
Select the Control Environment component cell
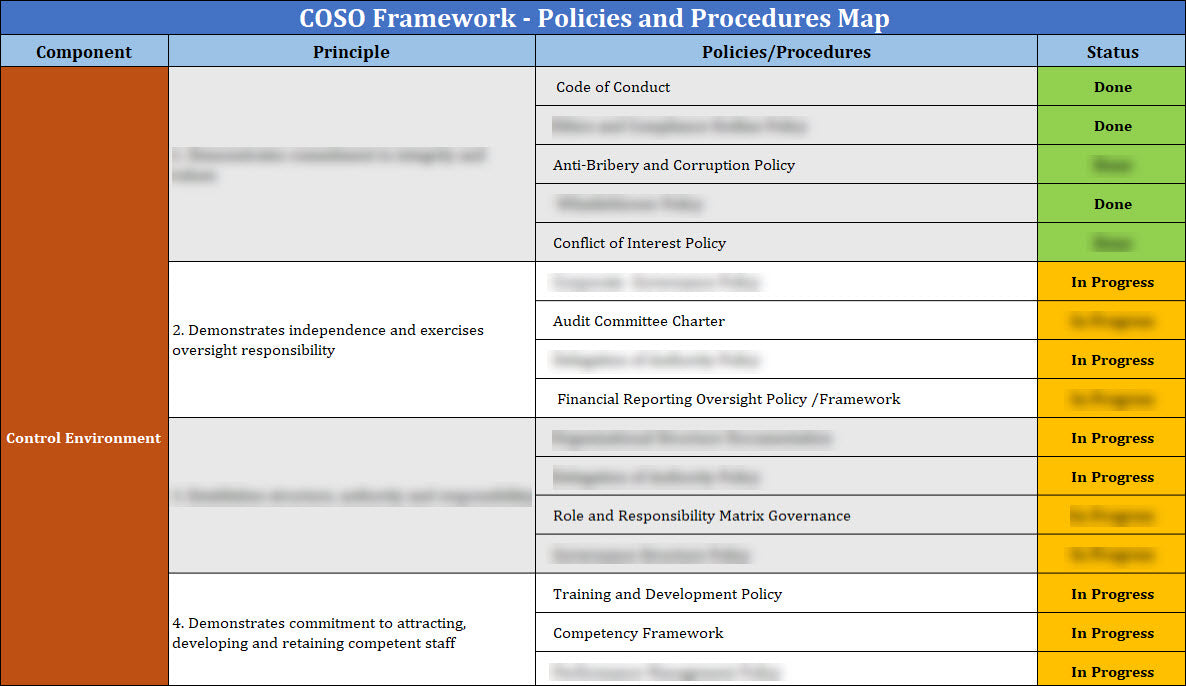click(x=84, y=438)
